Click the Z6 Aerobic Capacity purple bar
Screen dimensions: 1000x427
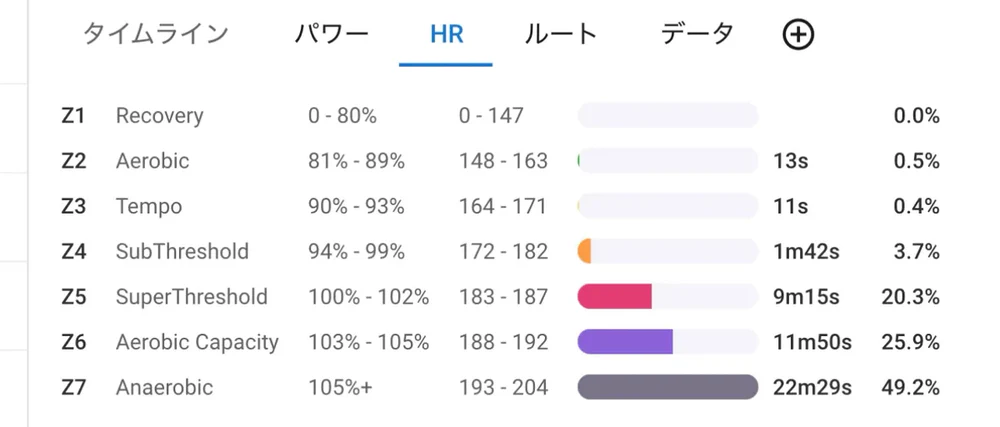click(625, 342)
